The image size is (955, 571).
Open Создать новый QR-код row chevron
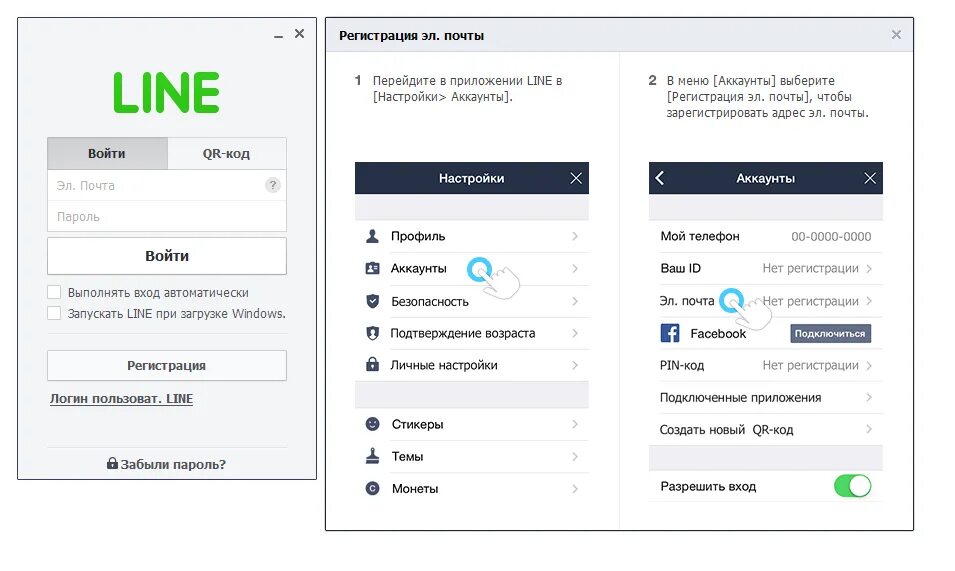(869, 429)
